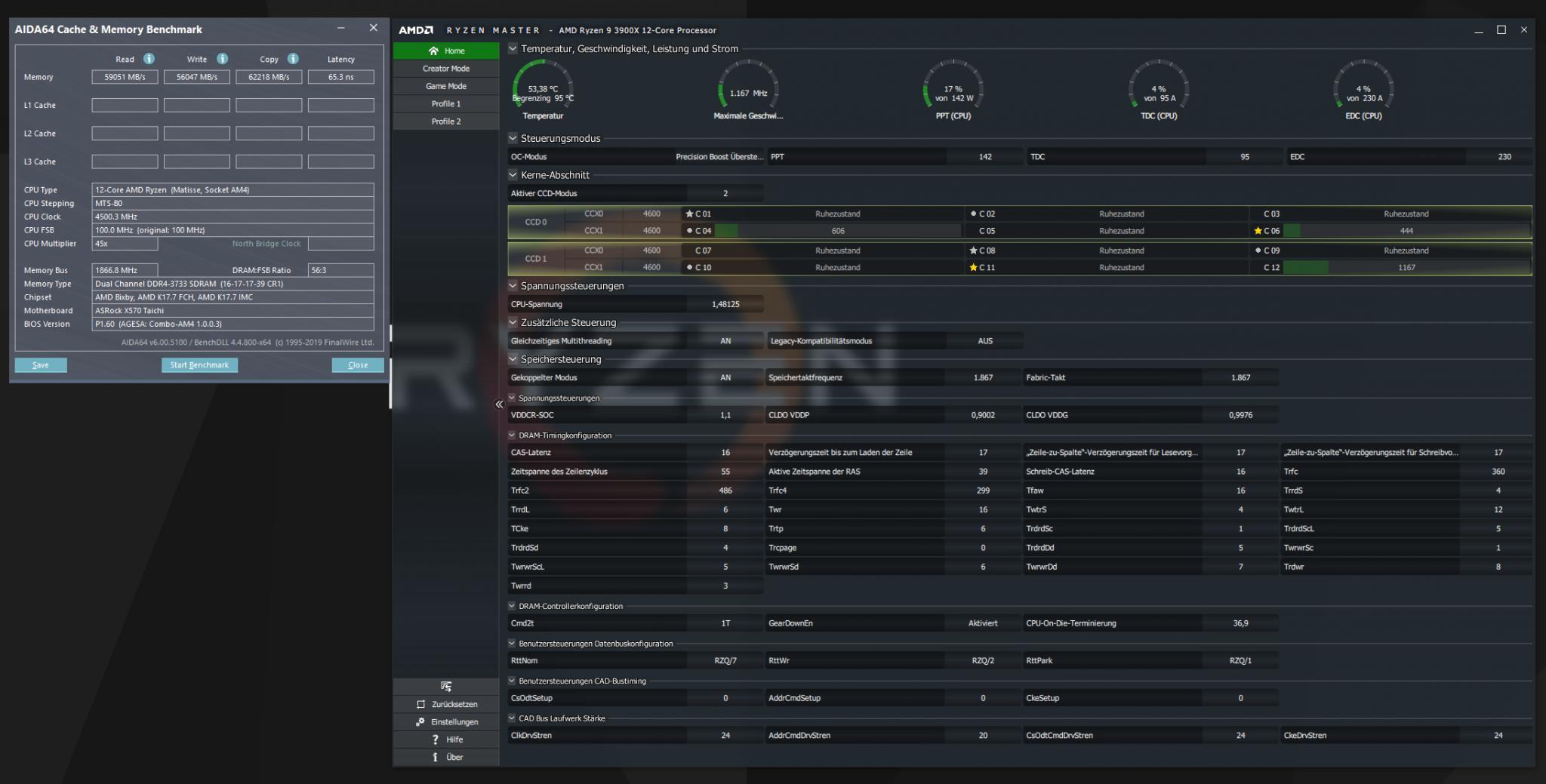Click the Memory Latency field showing 65.3 ns
Screen dimensions: 1546x784
click(341, 77)
